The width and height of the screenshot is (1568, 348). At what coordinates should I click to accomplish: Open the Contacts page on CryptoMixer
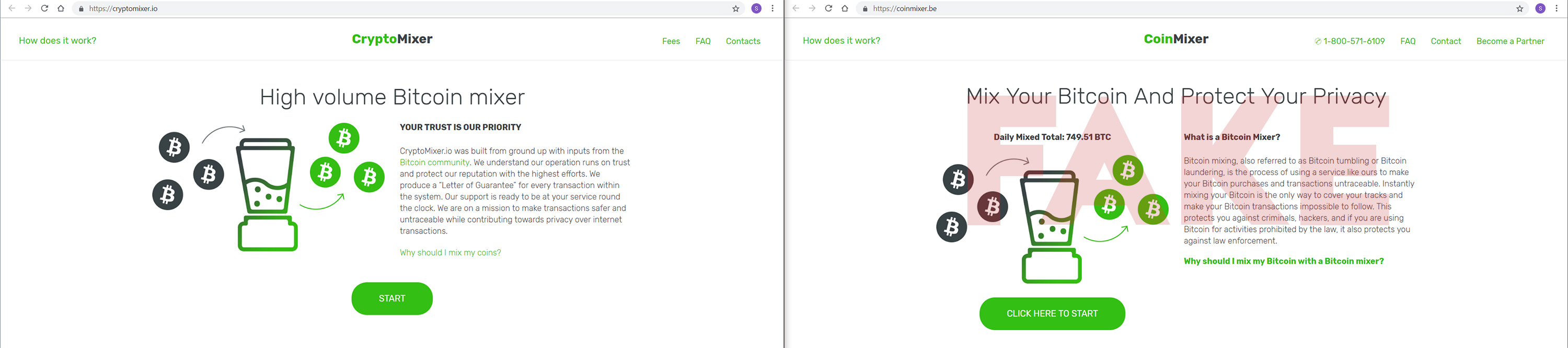743,41
